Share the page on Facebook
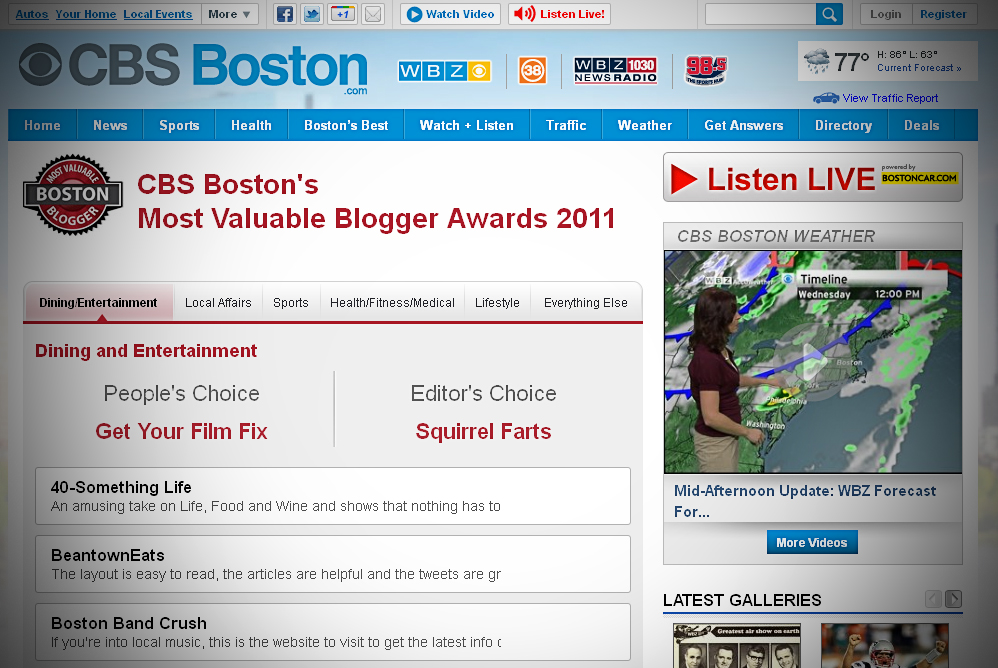Image resolution: width=998 pixels, height=668 pixels. [x=285, y=14]
